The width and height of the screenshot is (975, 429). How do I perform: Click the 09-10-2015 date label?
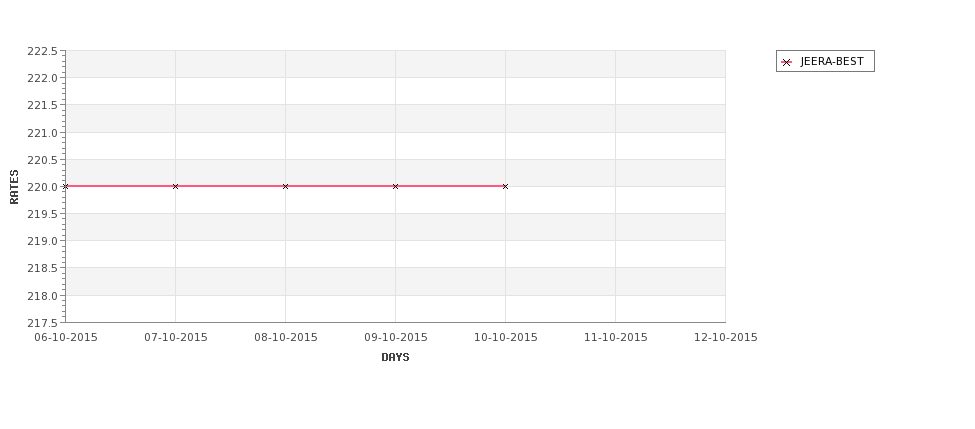tap(395, 337)
